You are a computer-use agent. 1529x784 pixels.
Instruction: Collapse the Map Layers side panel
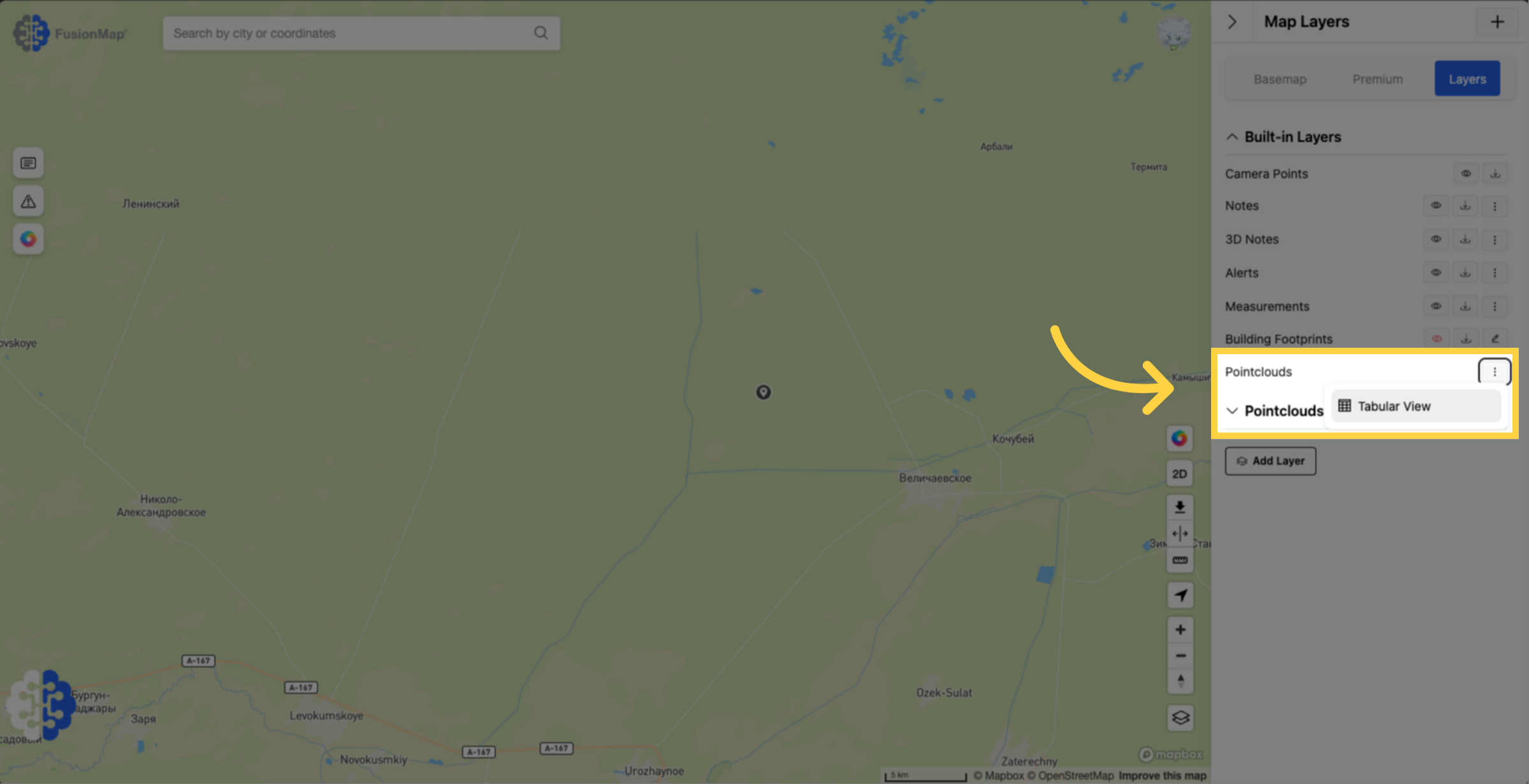[x=1232, y=22]
